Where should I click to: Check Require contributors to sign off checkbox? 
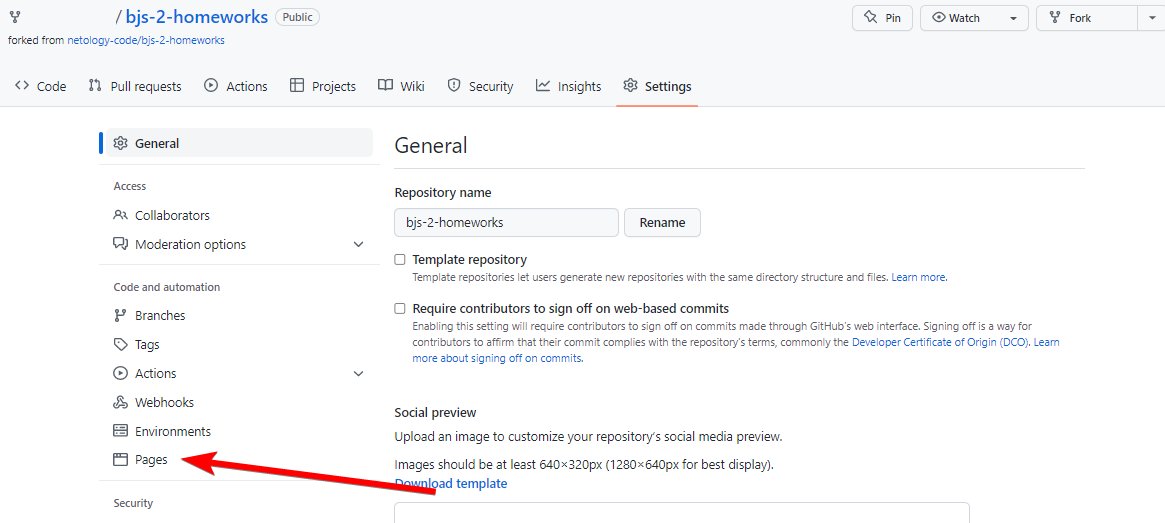[x=400, y=309]
